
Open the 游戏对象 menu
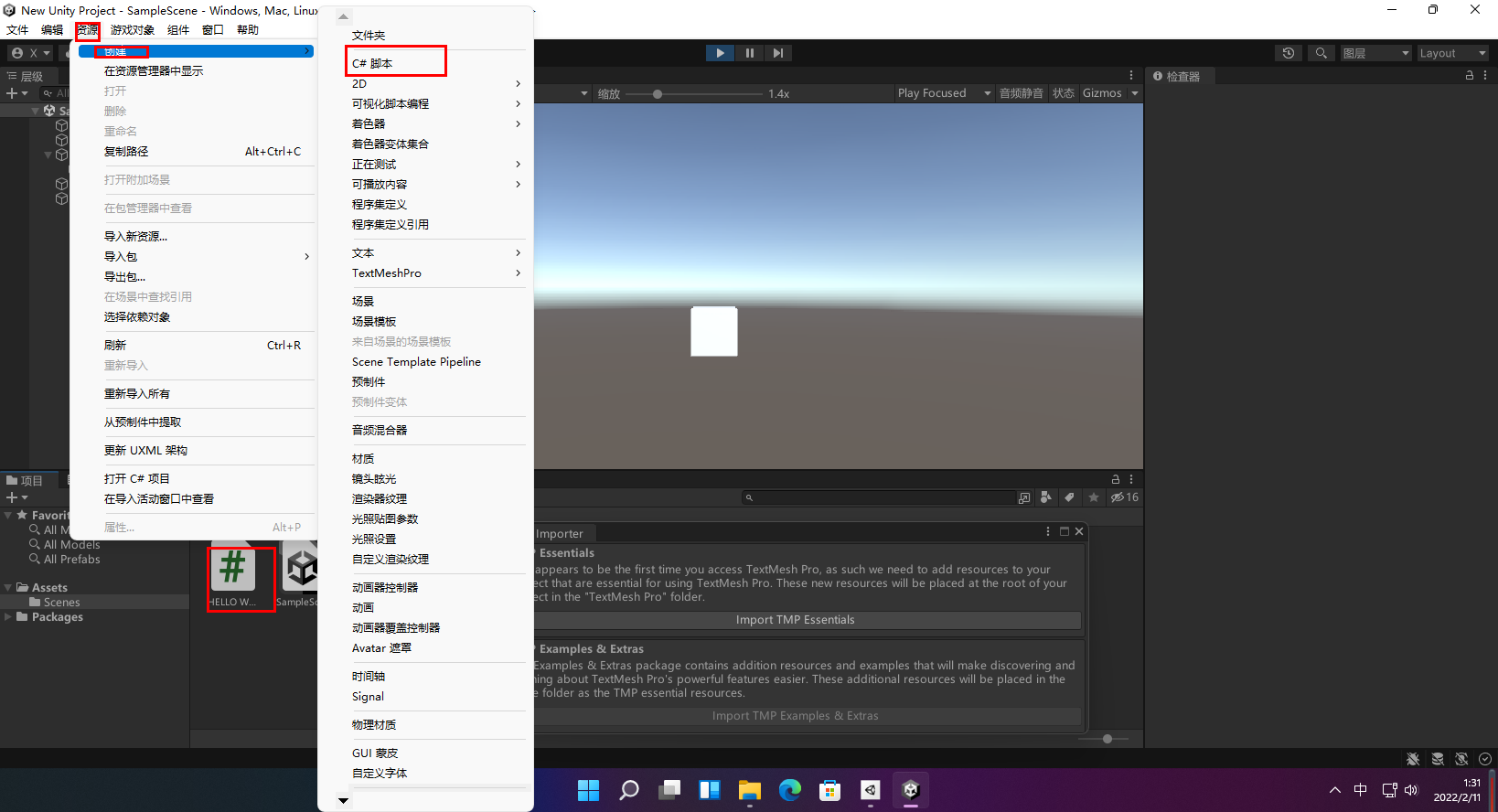tap(133, 30)
